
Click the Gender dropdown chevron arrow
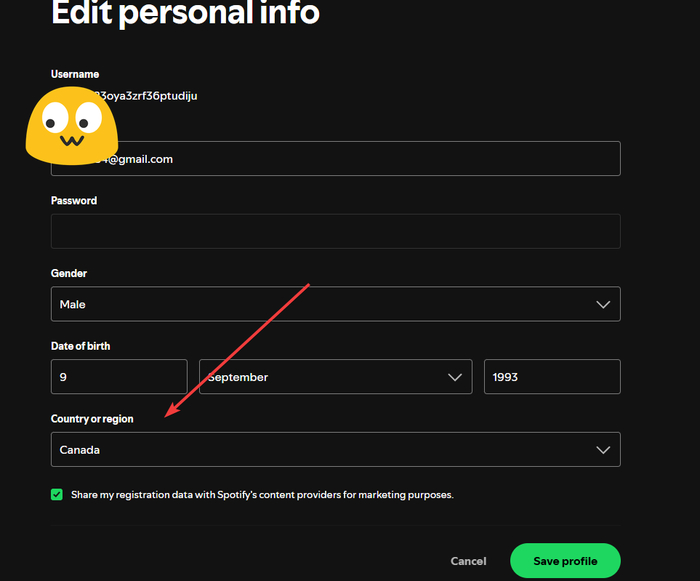coord(603,305)
